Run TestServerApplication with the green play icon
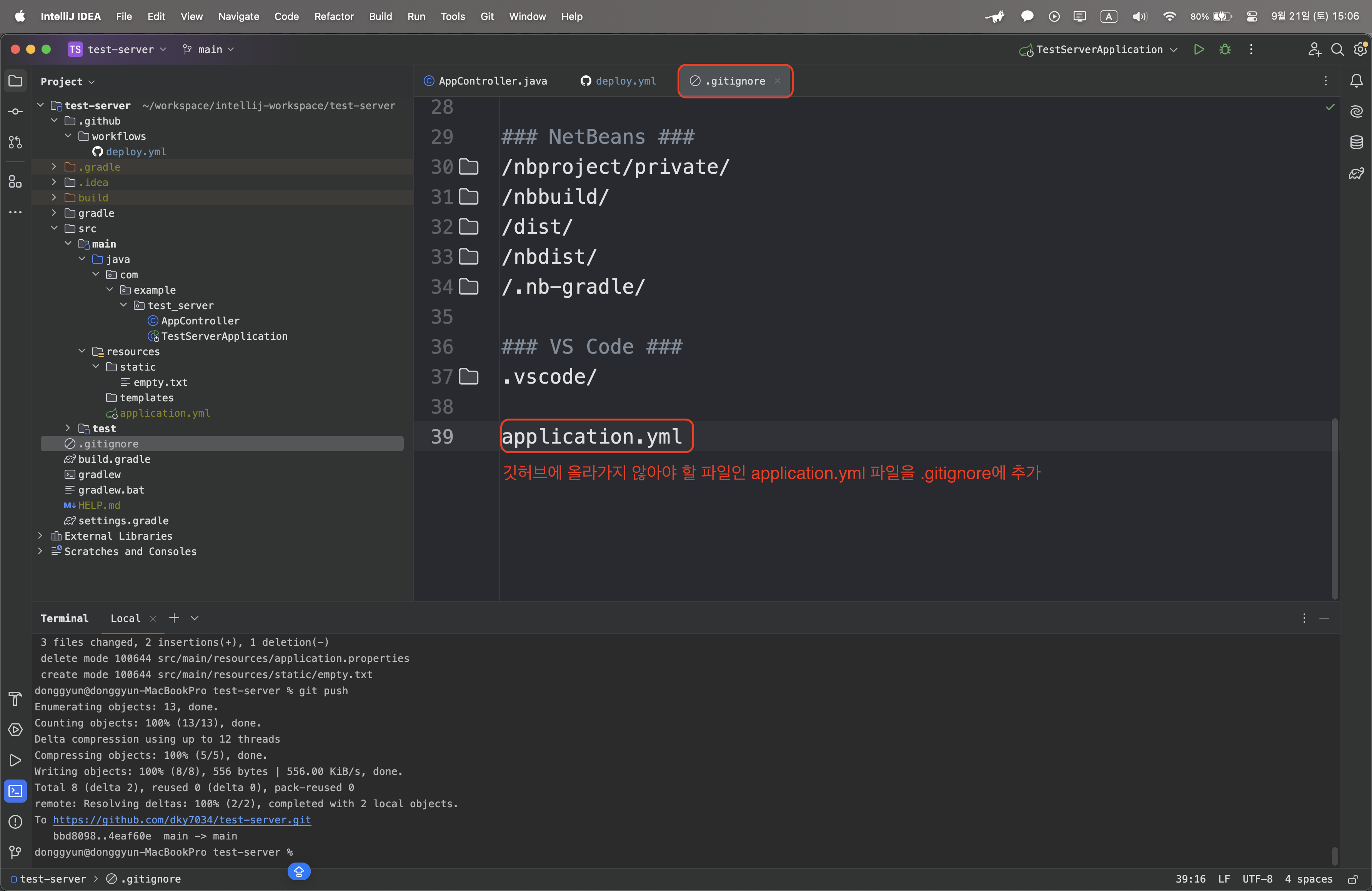Image resolution: width=1372 pixels, height=891 pixels. point(1199,50)
